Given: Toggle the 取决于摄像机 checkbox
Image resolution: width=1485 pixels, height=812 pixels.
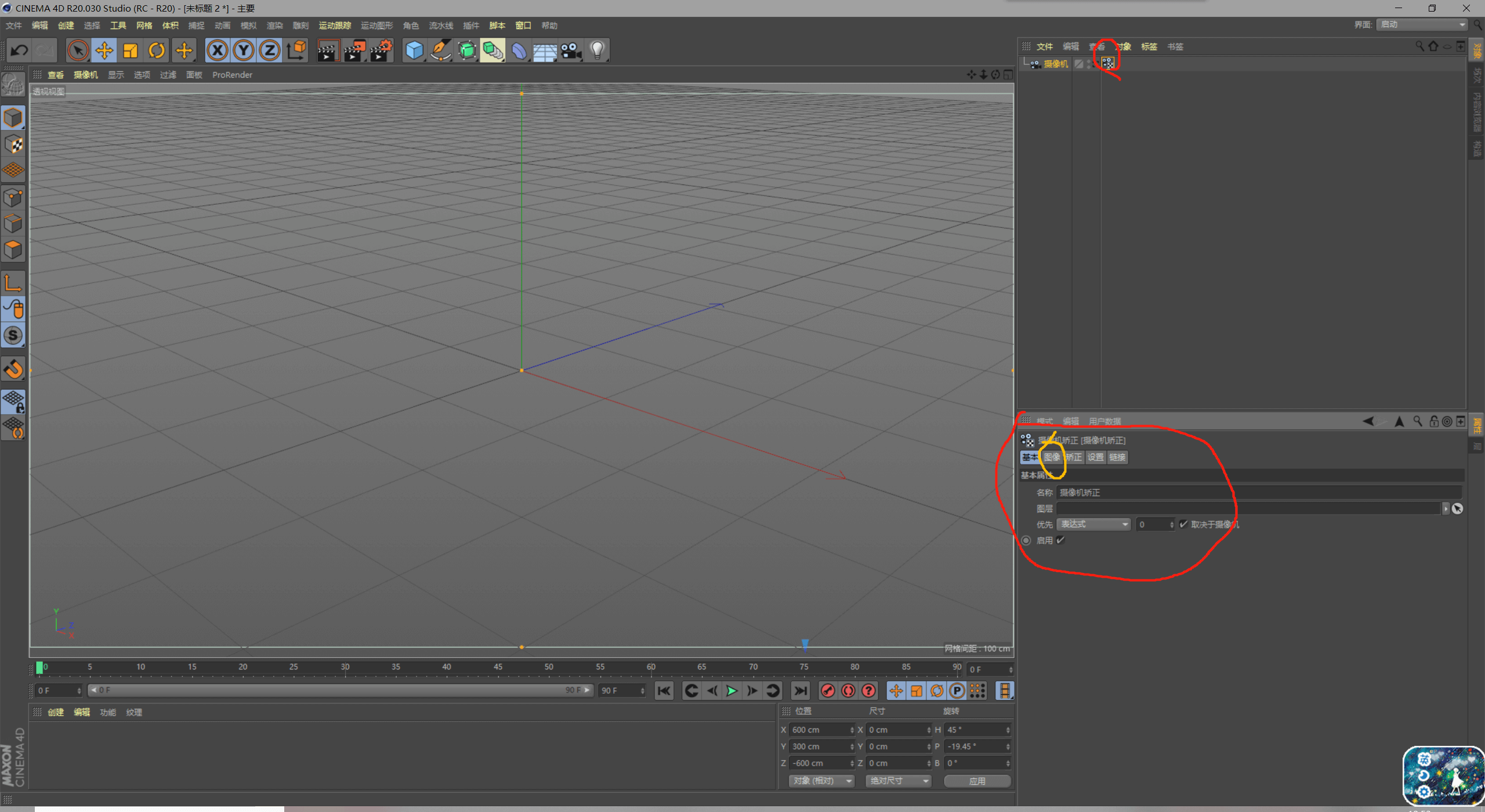Looking at the screenshot, I should [x=1183, y=524].
